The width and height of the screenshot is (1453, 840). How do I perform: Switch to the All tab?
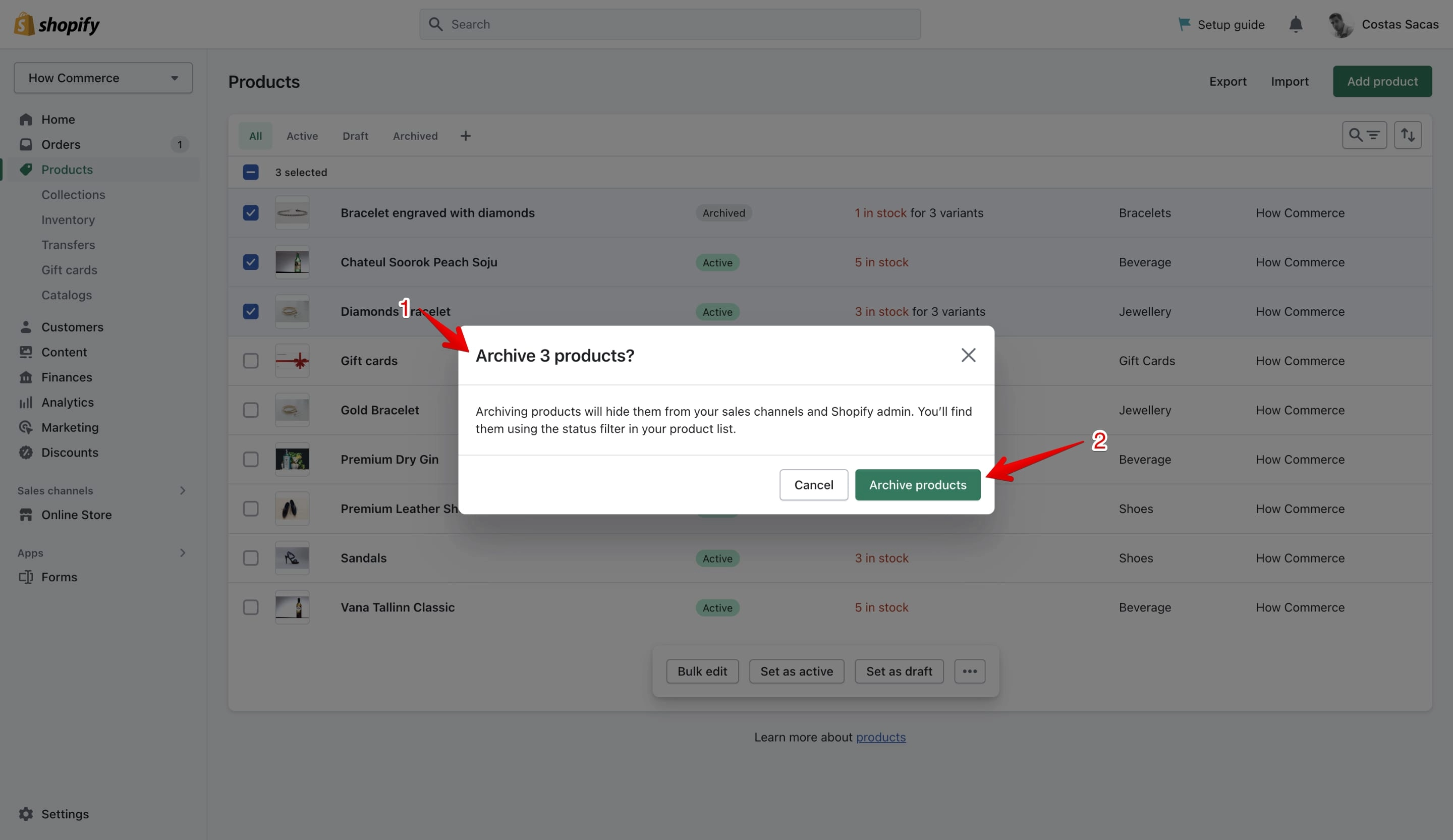[255, 136]
